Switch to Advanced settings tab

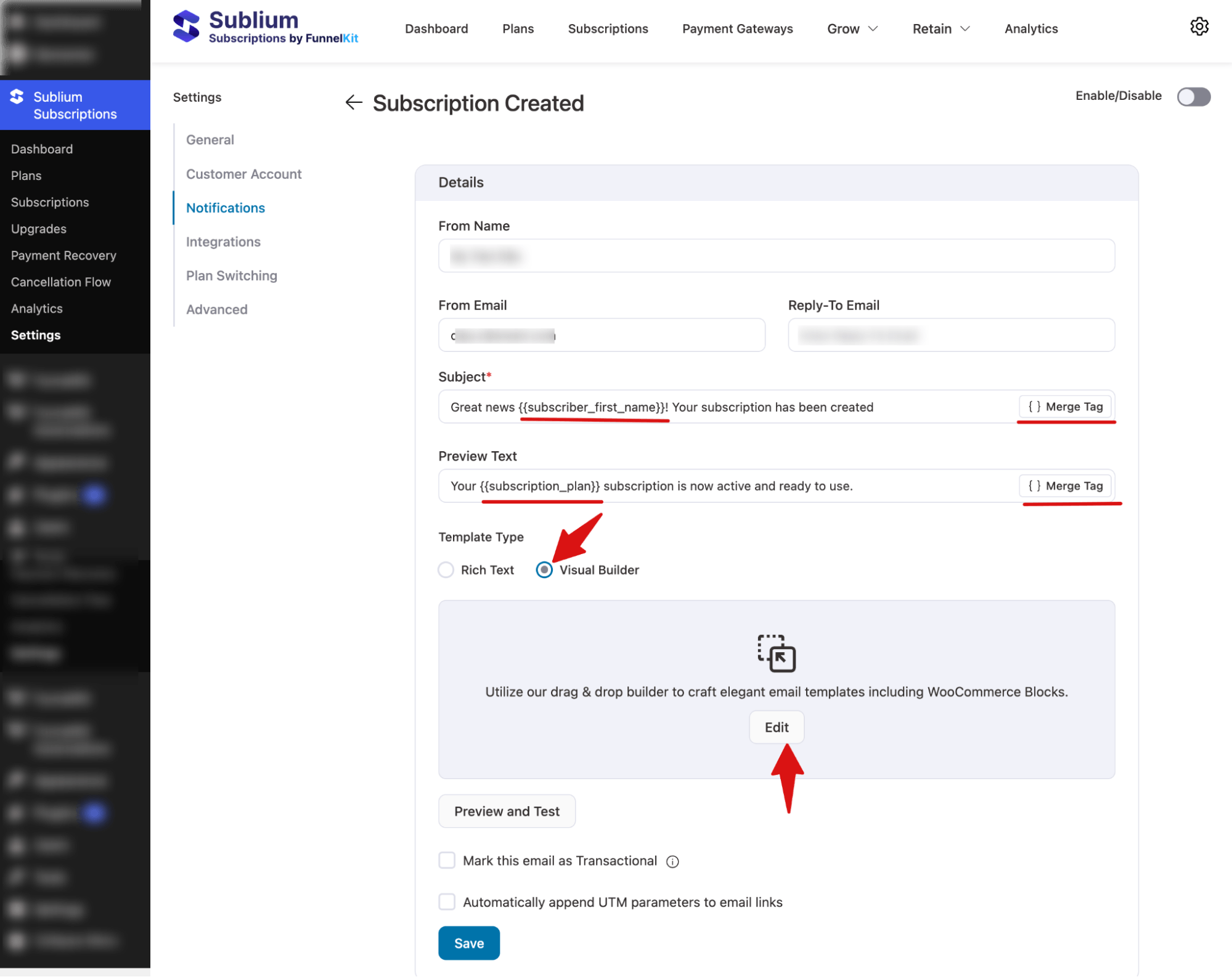217,310
